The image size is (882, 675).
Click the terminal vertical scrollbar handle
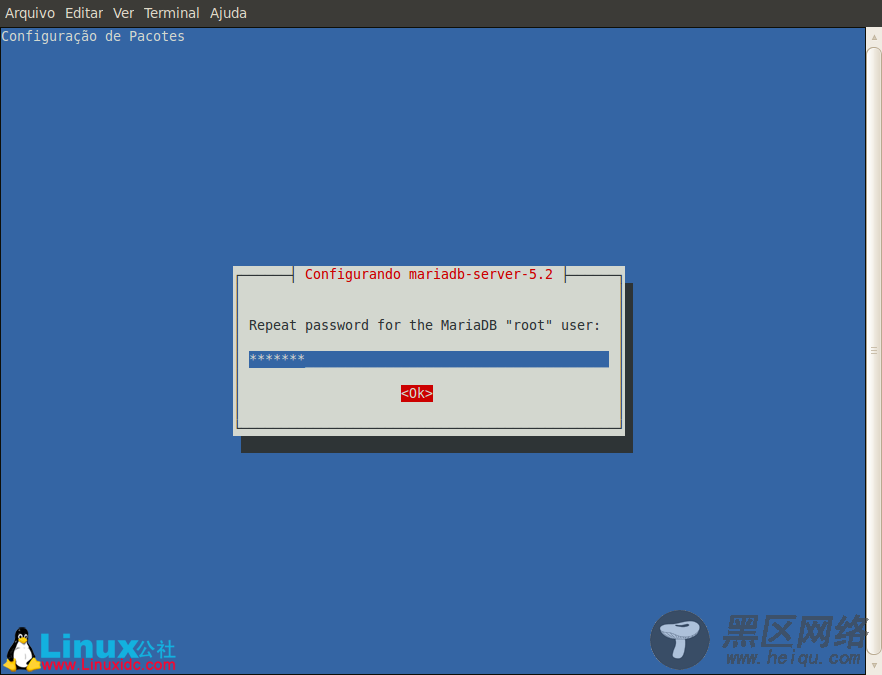tap(874, 350)
